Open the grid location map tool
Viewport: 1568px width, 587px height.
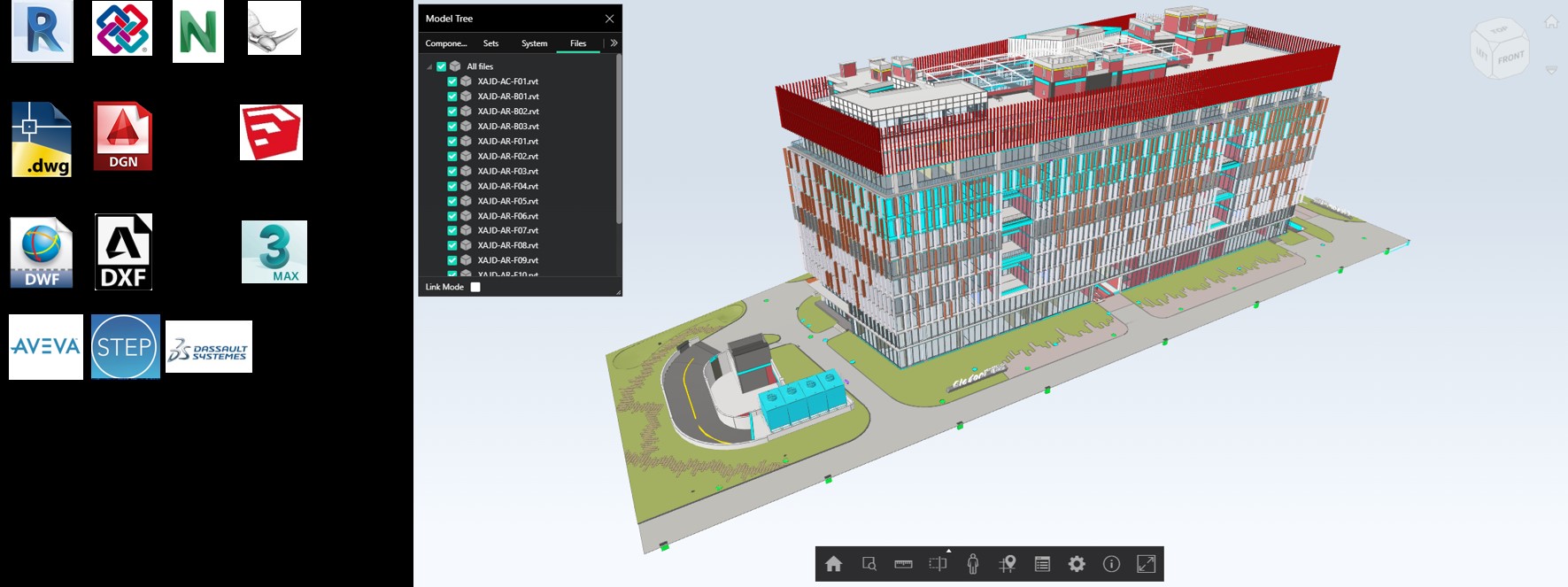tap(1008, 564)
